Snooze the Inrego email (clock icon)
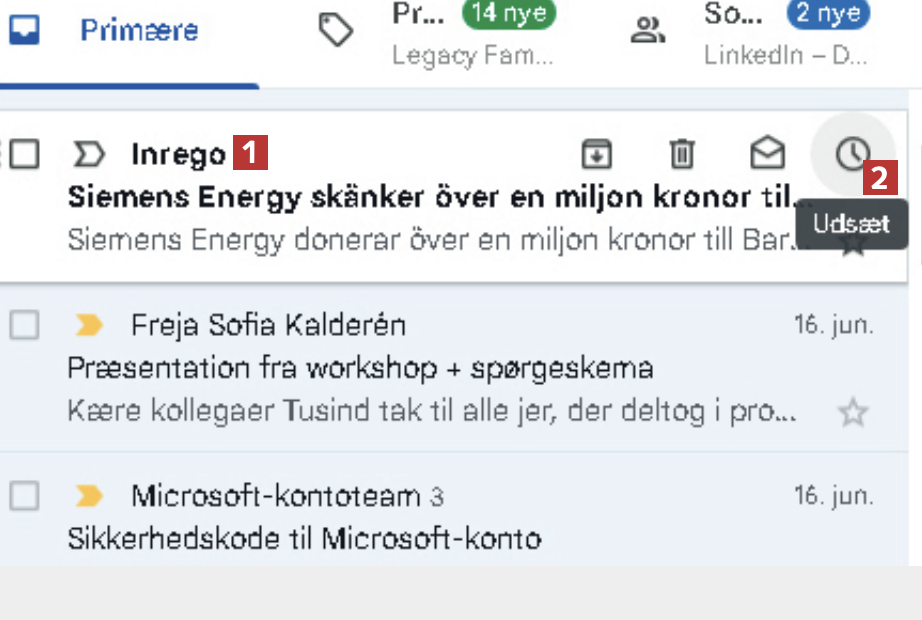The image size is (922, 620). coord(852,154)
